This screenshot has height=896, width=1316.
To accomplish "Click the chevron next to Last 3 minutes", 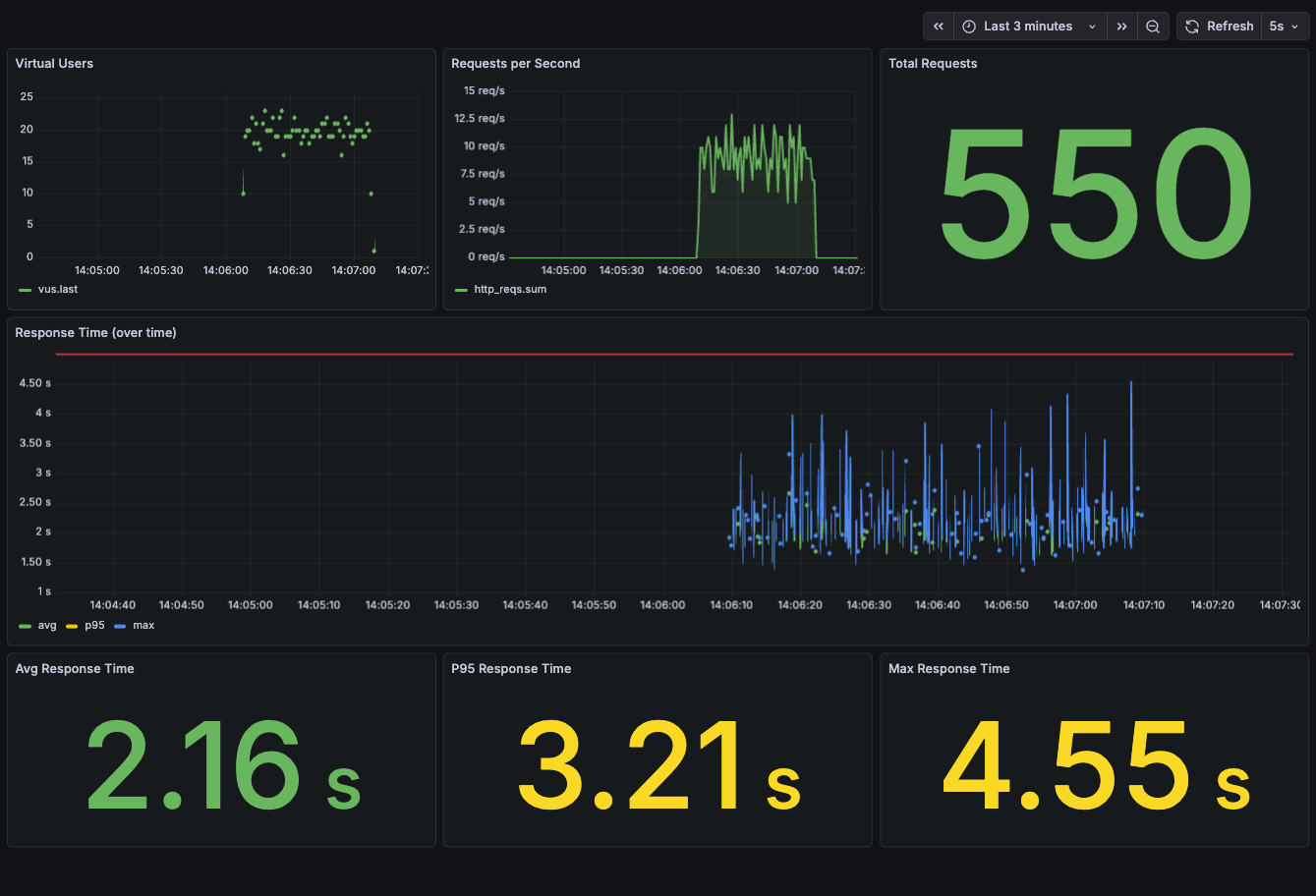I will tap(1092, 27).
